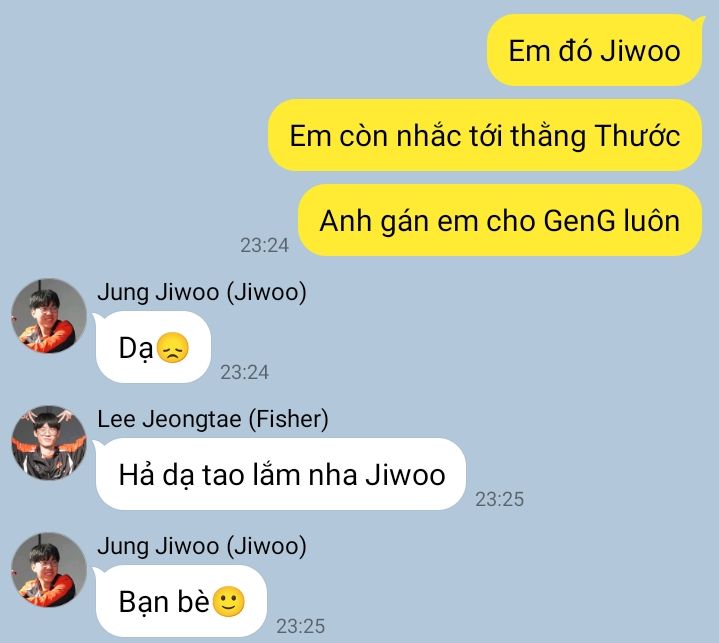Tap Jung Jiwoo's avatar beside the 'Bạn bè' message
The width and height of the screenshot is (719, 643).
point(49,570)
